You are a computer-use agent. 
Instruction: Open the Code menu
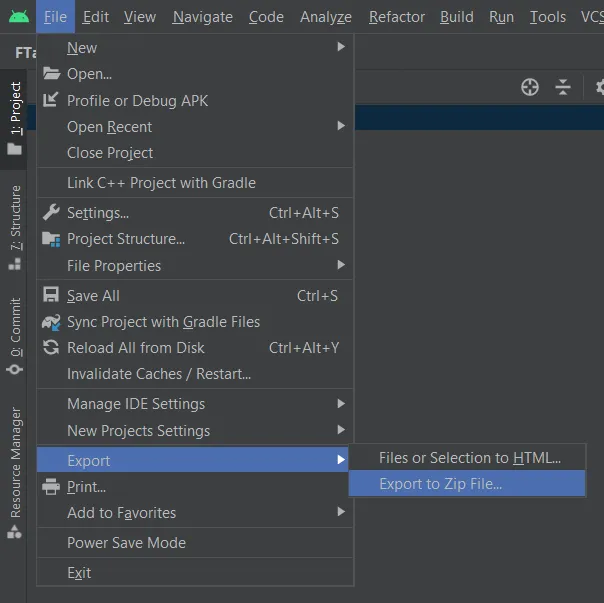tap(266, 17)
